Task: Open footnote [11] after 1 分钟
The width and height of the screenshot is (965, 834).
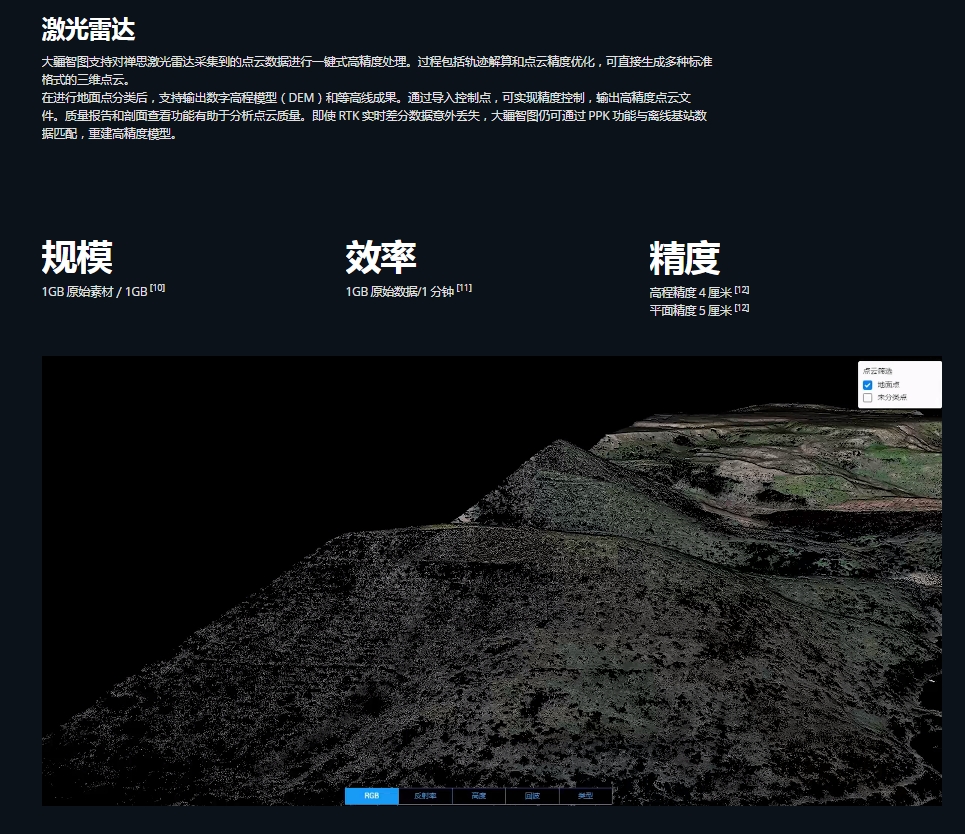Action: click(463, 288)
